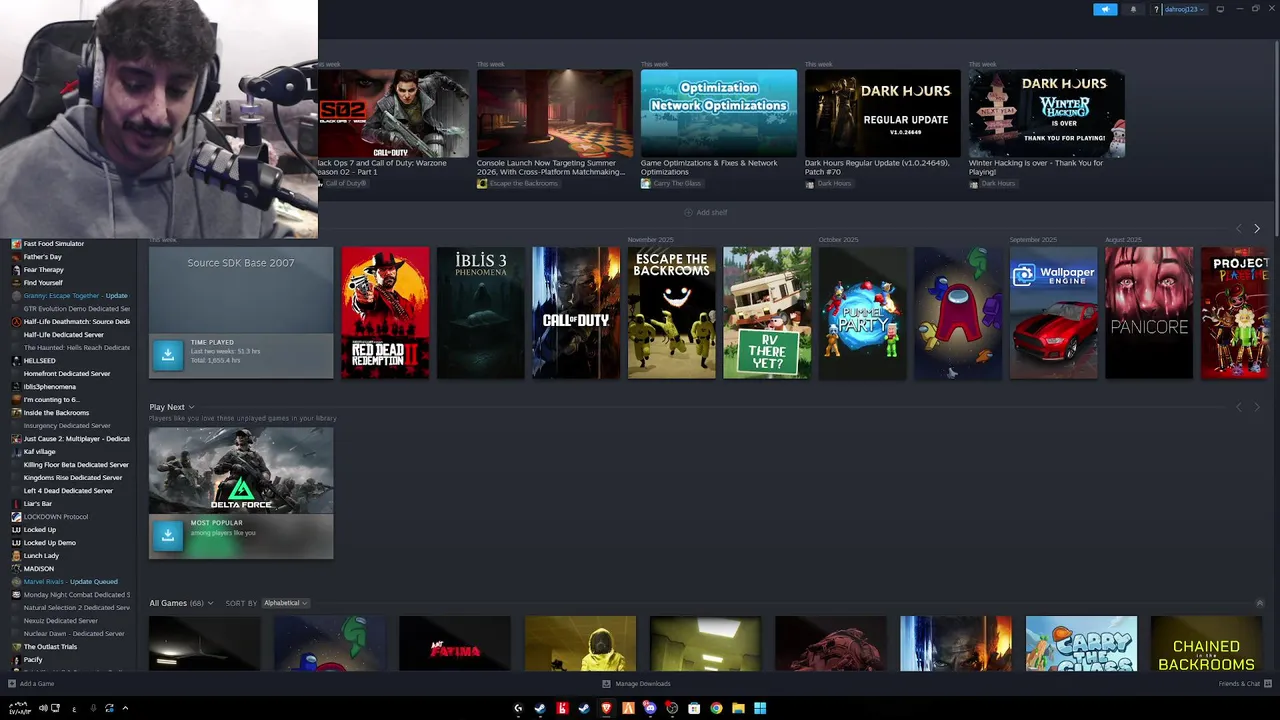Click the taskbar volume speaker icon

43,708
